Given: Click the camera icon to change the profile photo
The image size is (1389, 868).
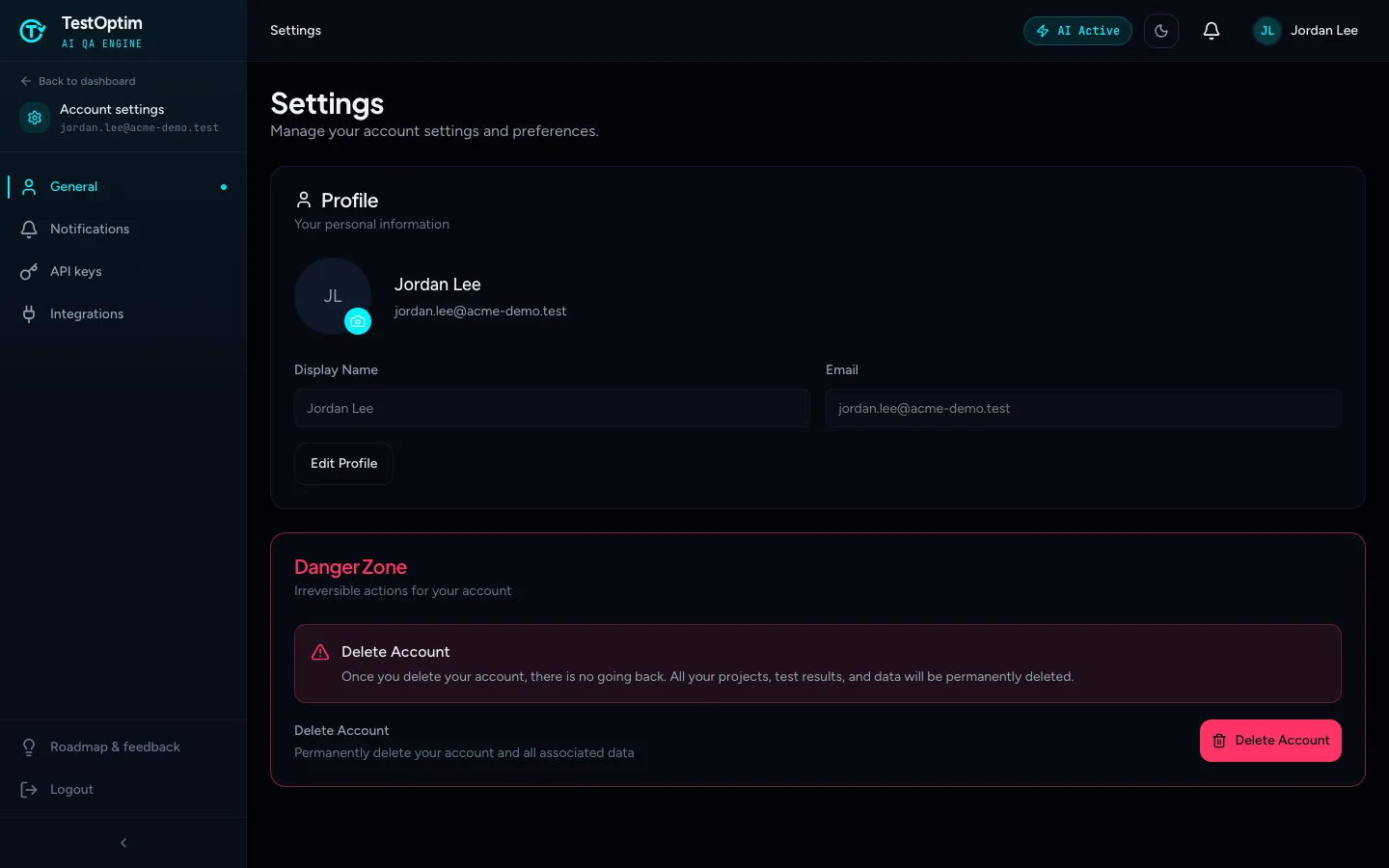Looking at the screenshot, I should pyautogui.click(x=358, y=321).
